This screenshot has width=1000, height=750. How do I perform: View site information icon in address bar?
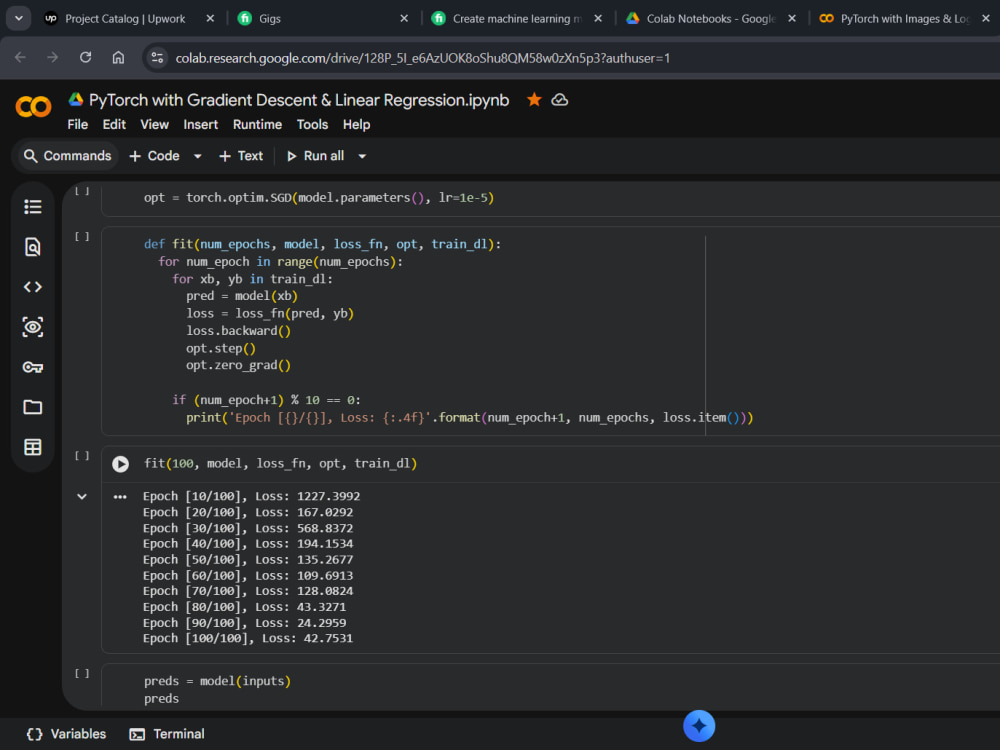pyautogui.click(x=157, y=58)
